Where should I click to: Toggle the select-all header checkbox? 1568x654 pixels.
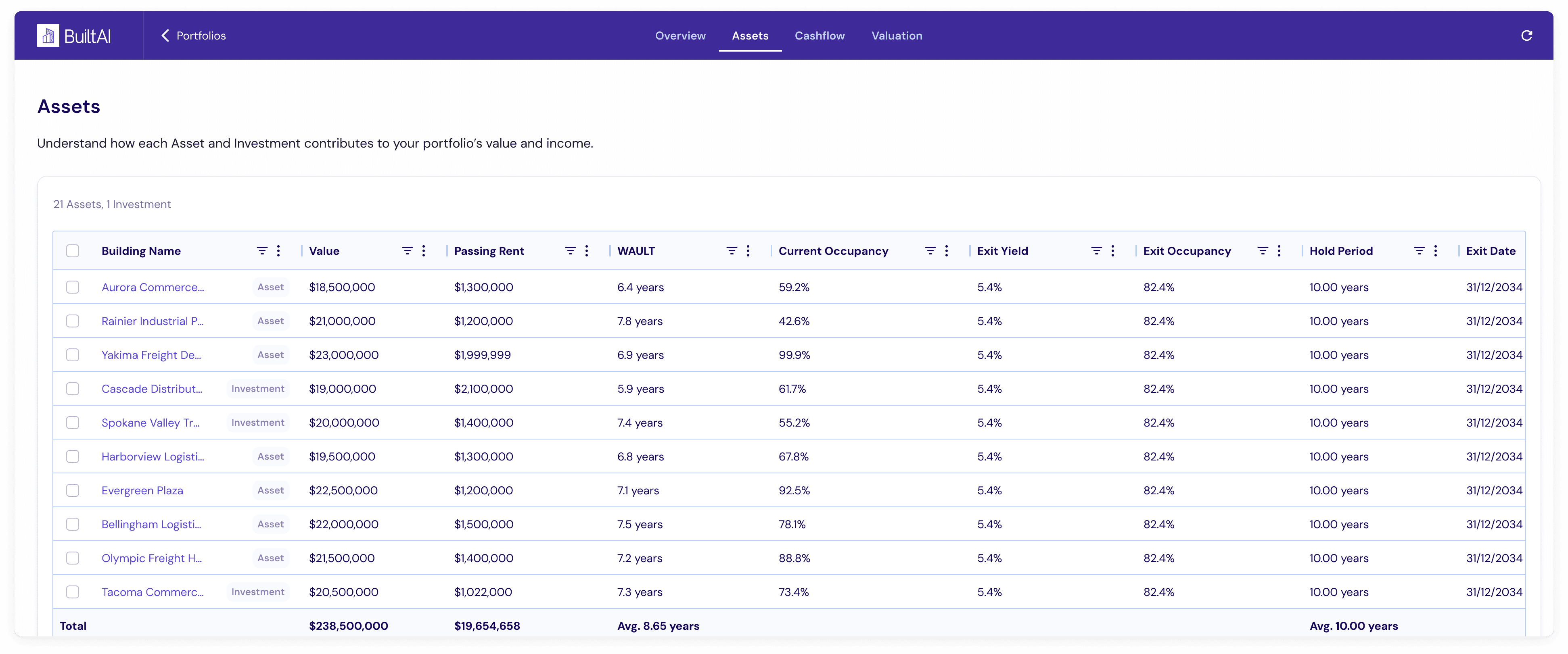pos(73,251)
